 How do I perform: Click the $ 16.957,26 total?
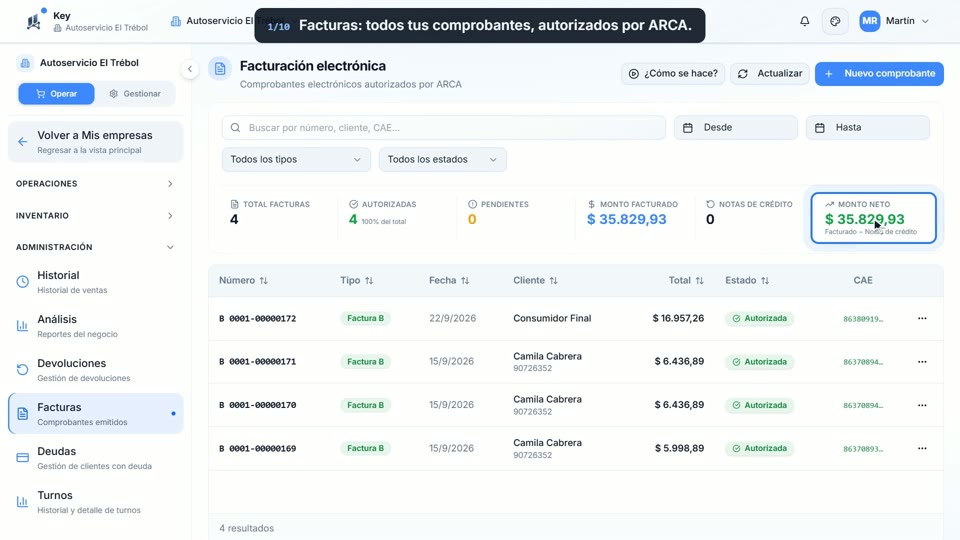point(678,318)
